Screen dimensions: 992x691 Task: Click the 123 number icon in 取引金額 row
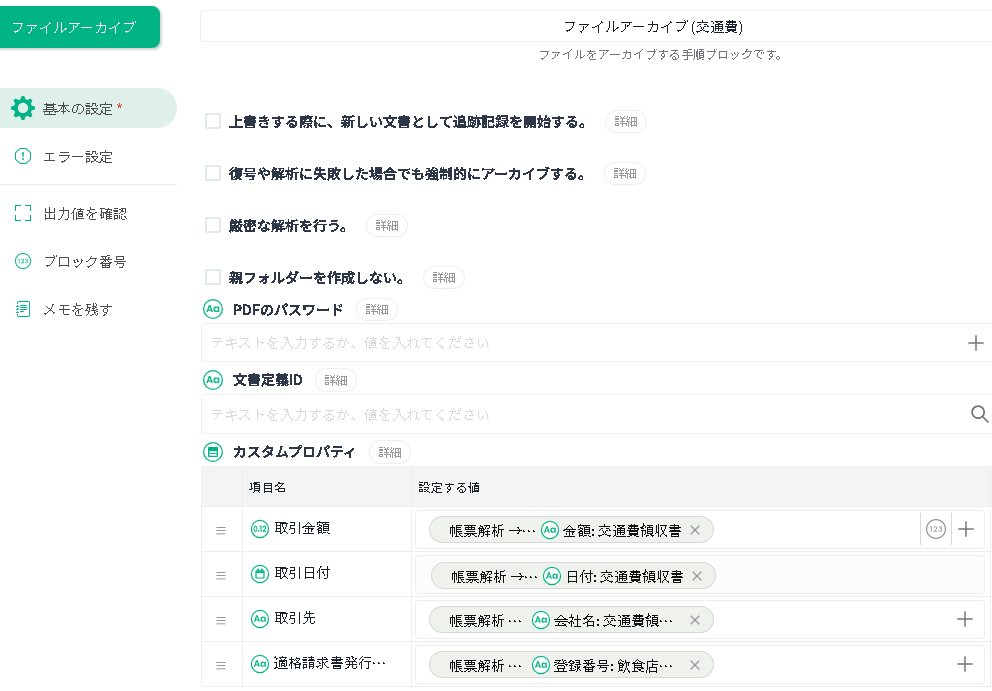tap(935, 530)
